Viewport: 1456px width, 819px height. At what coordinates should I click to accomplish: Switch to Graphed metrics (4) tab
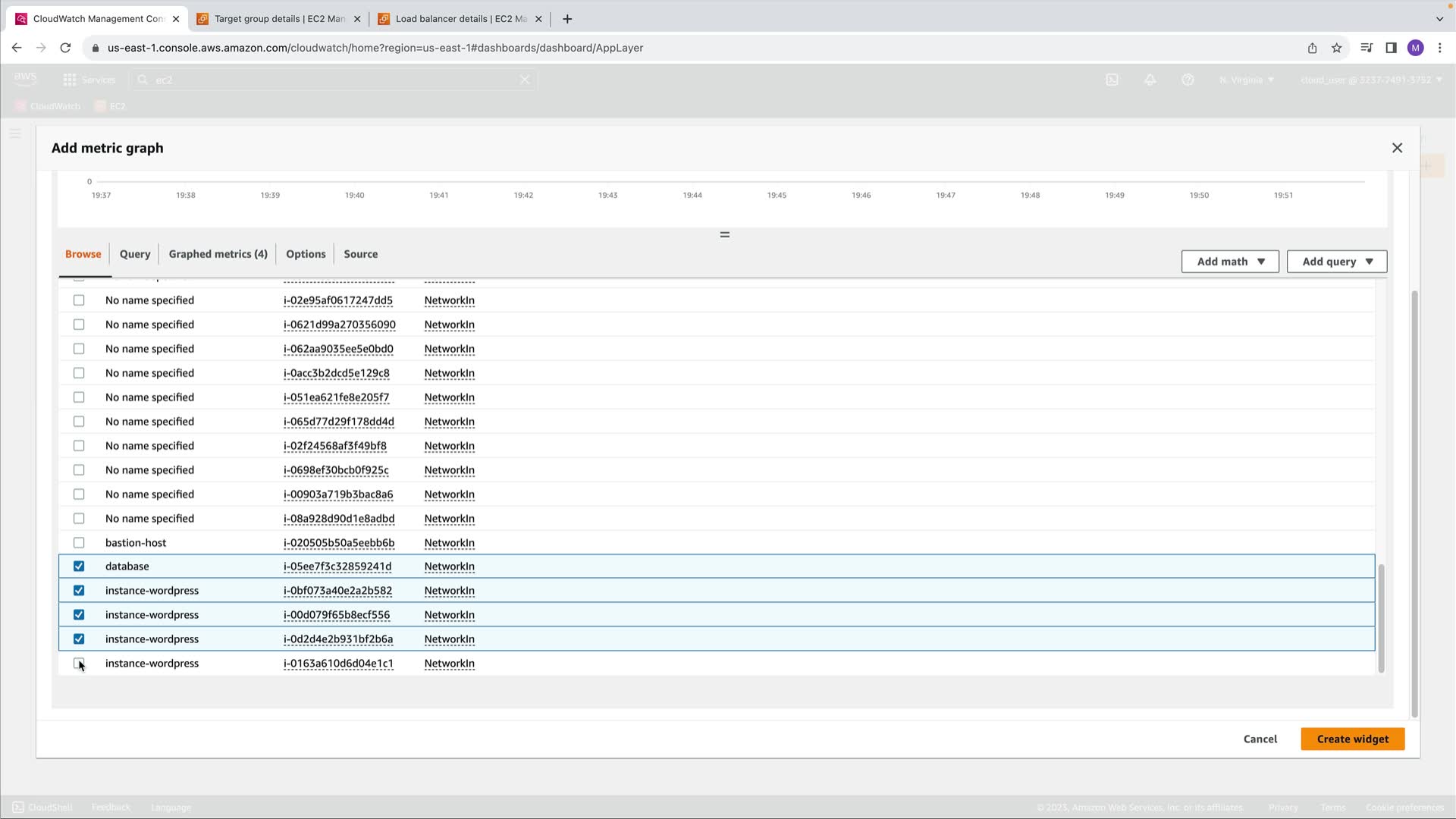pos(218,254)
